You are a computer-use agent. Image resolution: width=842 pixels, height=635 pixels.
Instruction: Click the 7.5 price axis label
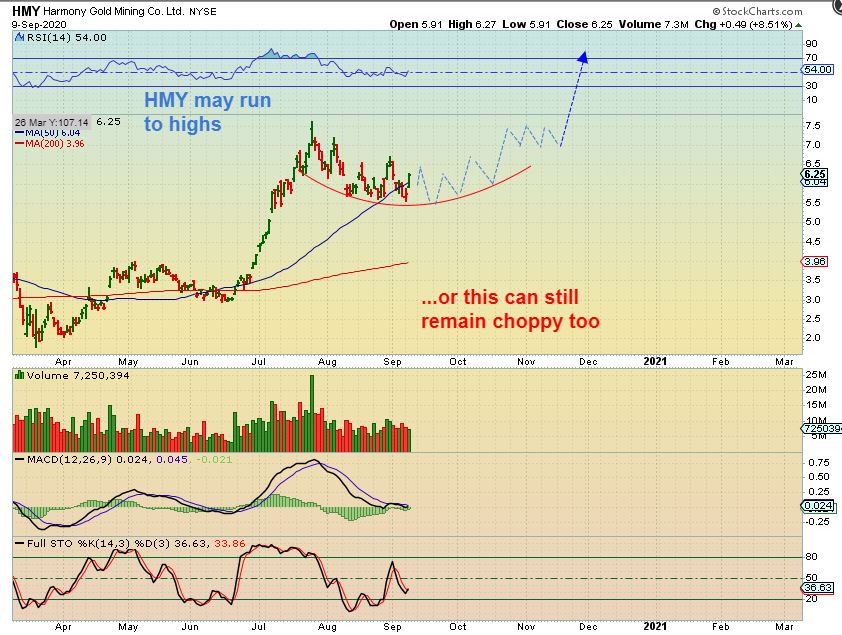[x=813, y=126]
